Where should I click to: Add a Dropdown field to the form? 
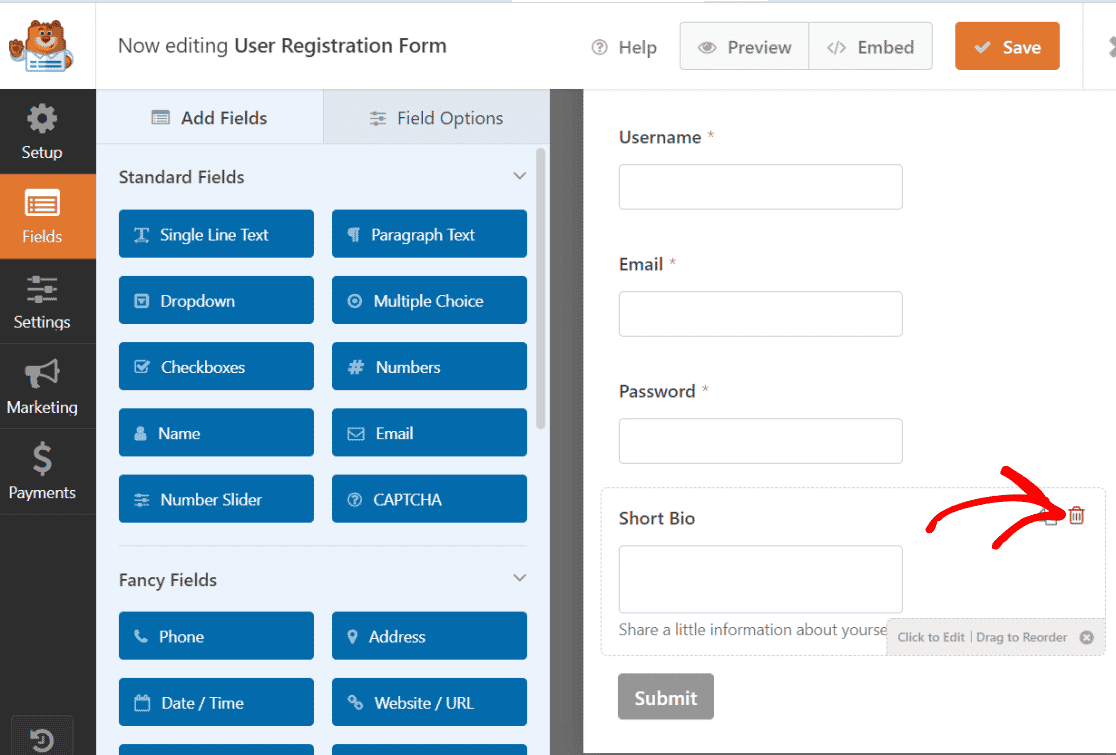pyautogui.click(x=215, y=300)
